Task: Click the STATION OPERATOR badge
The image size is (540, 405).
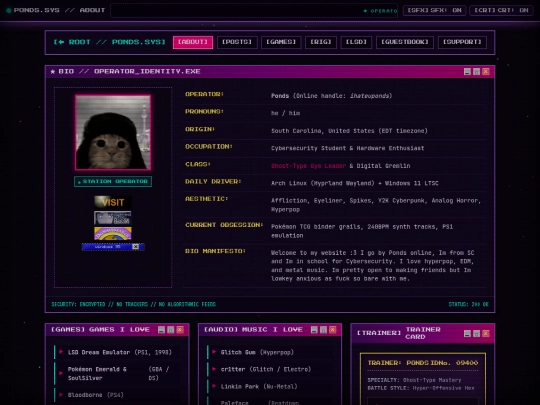Action: coord(113,181)
